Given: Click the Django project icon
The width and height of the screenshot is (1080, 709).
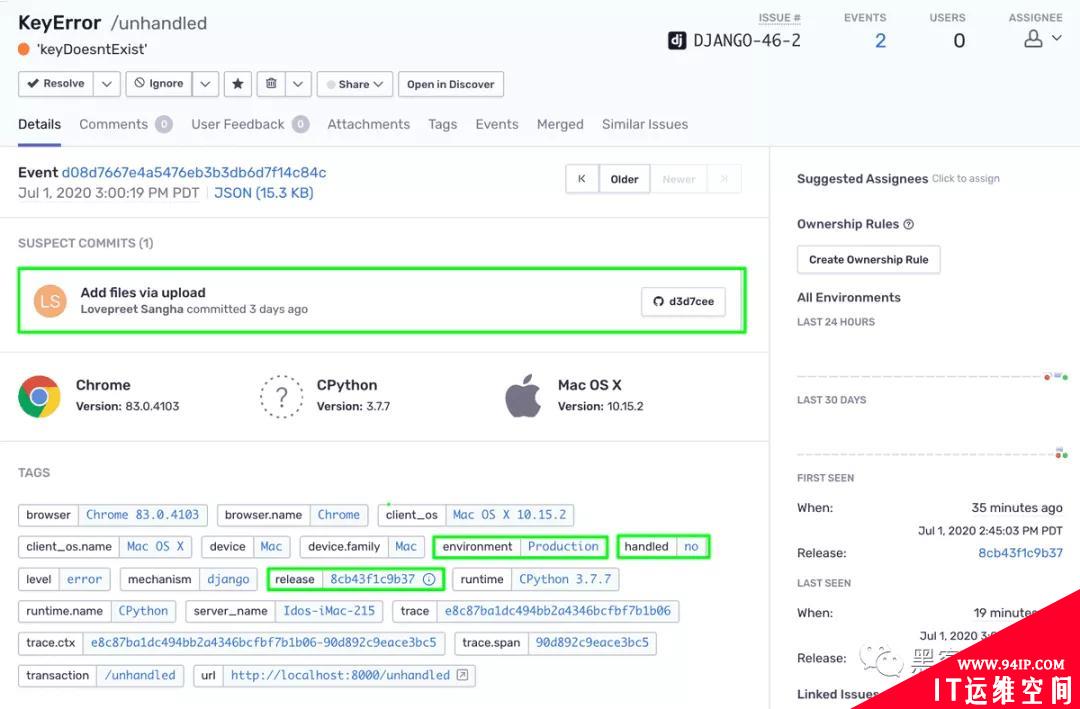Looking at the screenshot, I should (x=676, y=41).
